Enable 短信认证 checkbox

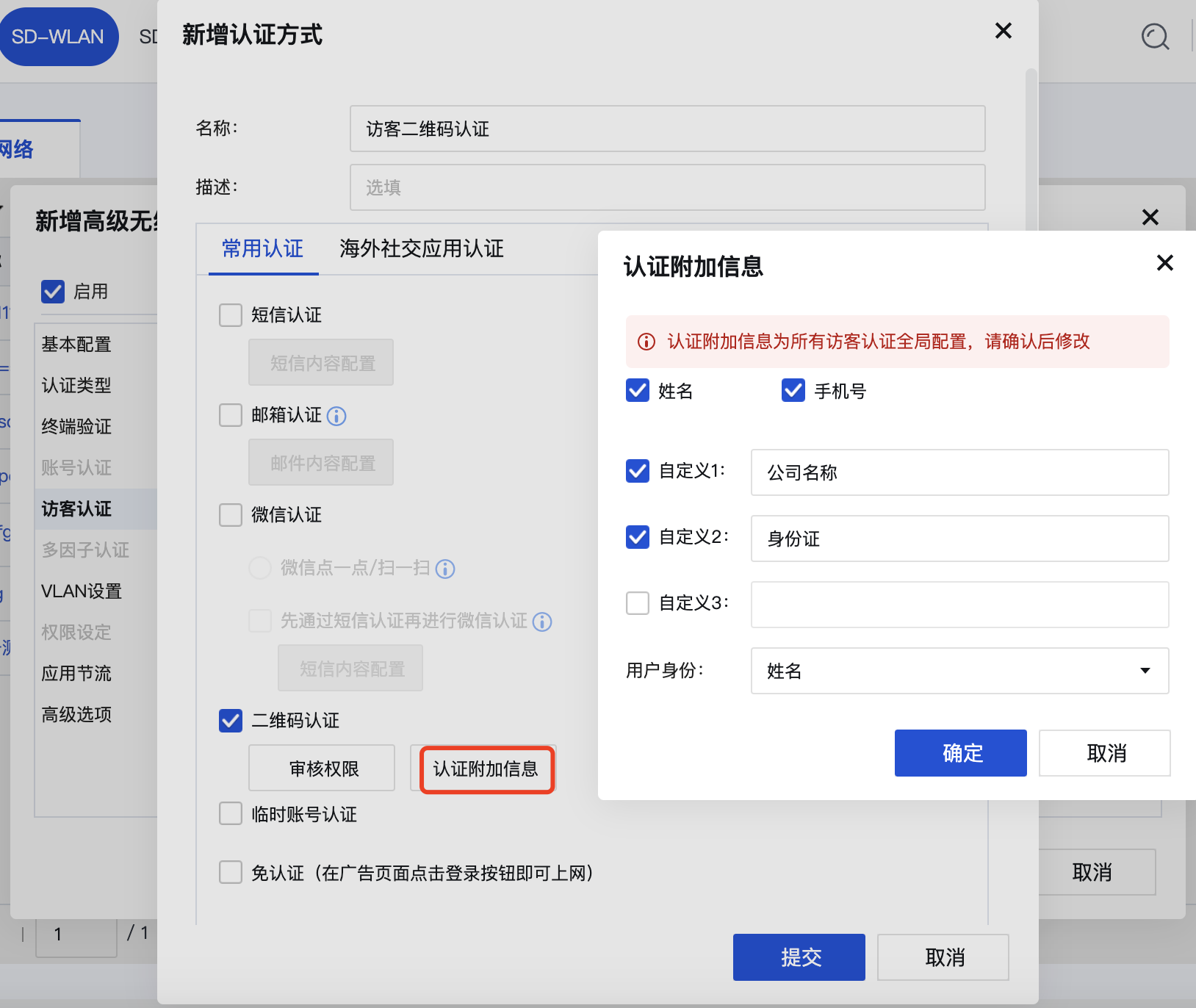(231, 315)
